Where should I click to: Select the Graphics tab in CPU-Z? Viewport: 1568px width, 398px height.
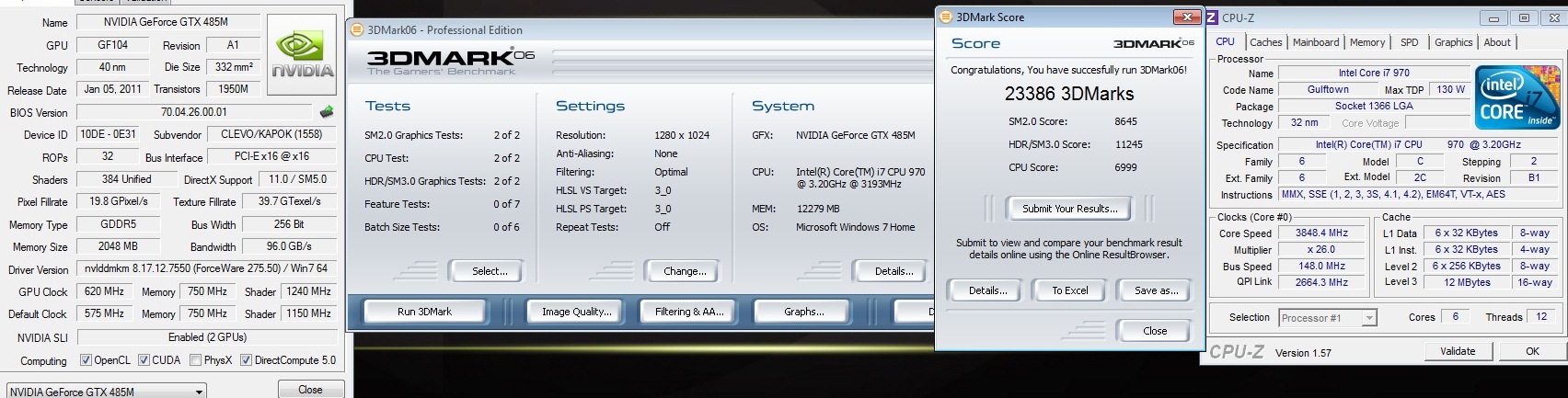(x=1453, y=42)
